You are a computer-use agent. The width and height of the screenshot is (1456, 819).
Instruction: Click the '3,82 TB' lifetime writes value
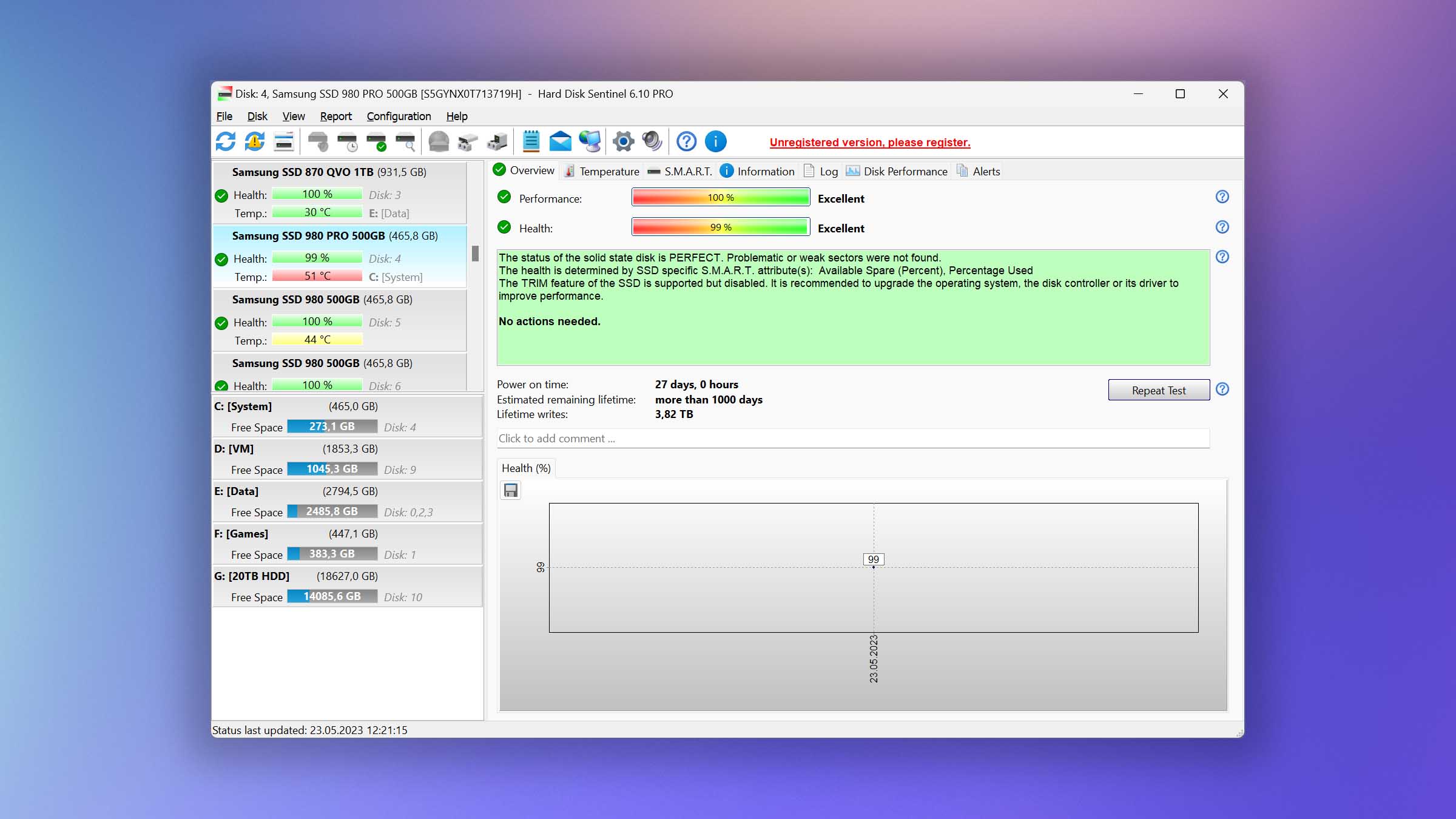point(674,414)
